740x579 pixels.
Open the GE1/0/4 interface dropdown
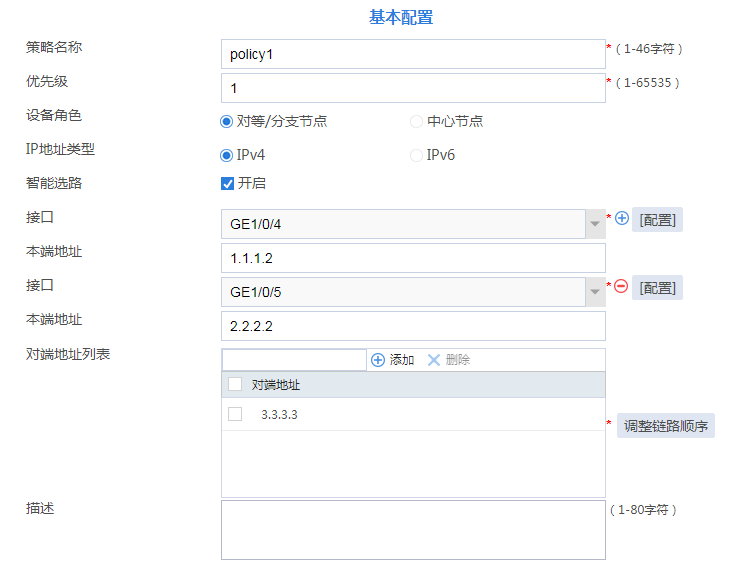(595, 224)
